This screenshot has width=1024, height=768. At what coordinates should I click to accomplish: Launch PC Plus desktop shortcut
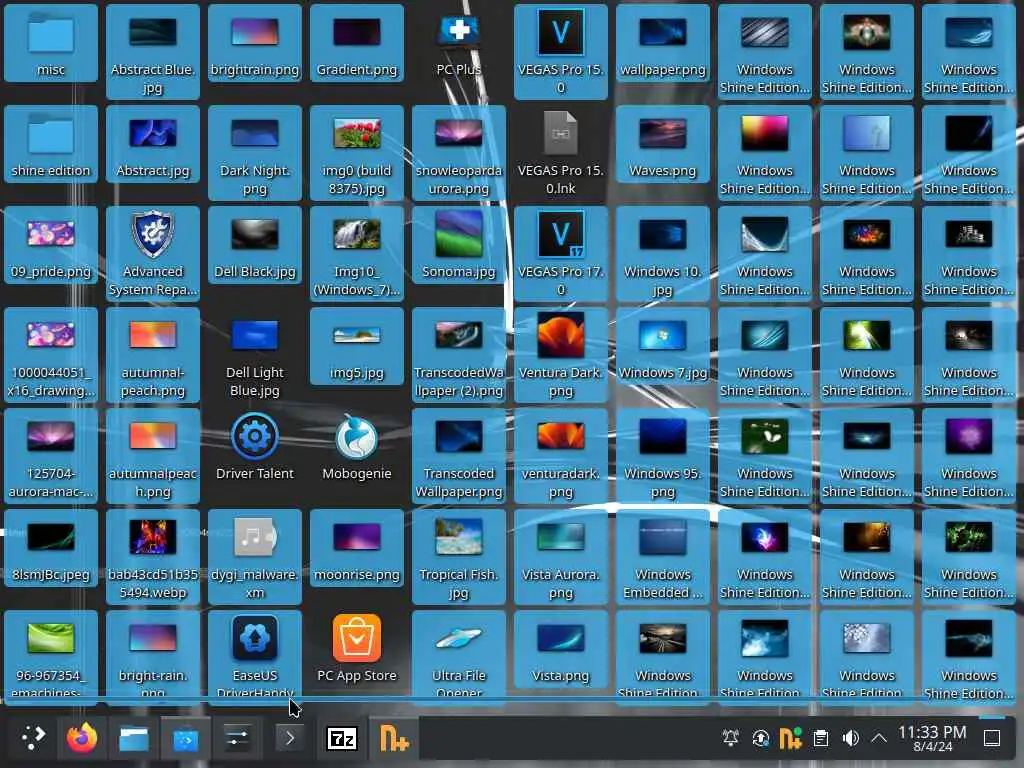click(458, 43)
